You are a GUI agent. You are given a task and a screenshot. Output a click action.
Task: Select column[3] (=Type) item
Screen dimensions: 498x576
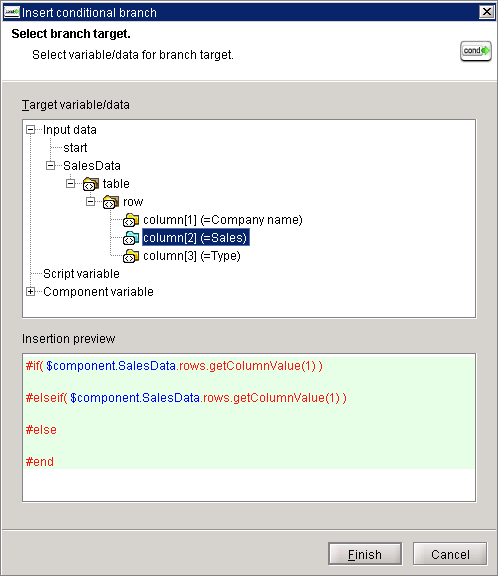point(192,256)
